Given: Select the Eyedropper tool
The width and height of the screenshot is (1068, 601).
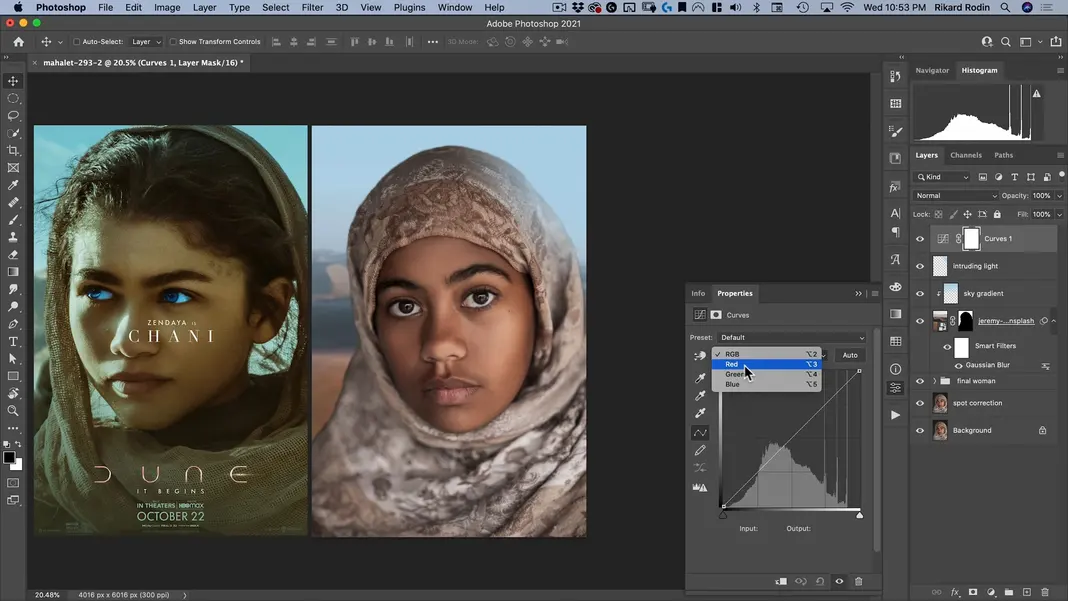Looking at the screenshot, I should coord(13,185).
